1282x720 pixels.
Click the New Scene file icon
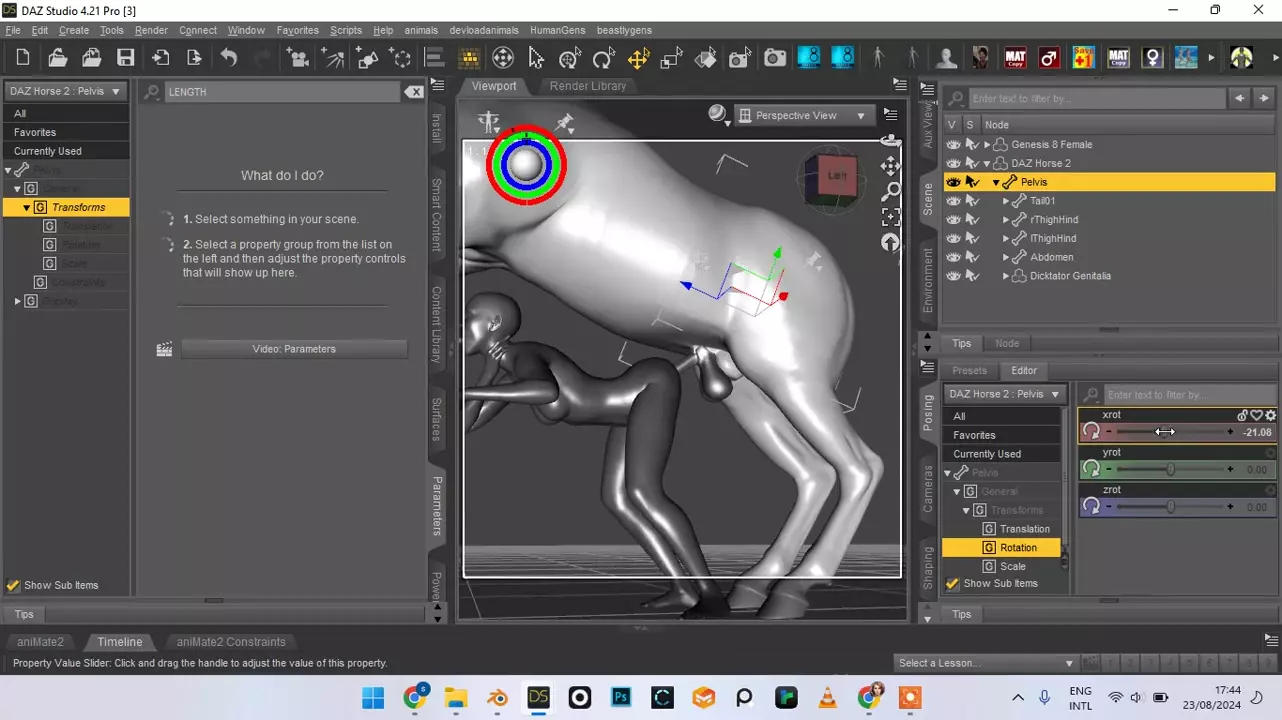pyautogui.click(x=23, y=58)
